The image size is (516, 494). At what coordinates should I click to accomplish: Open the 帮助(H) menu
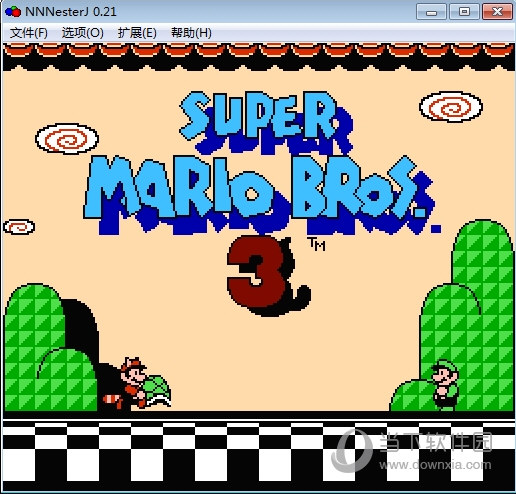[191, 33]
